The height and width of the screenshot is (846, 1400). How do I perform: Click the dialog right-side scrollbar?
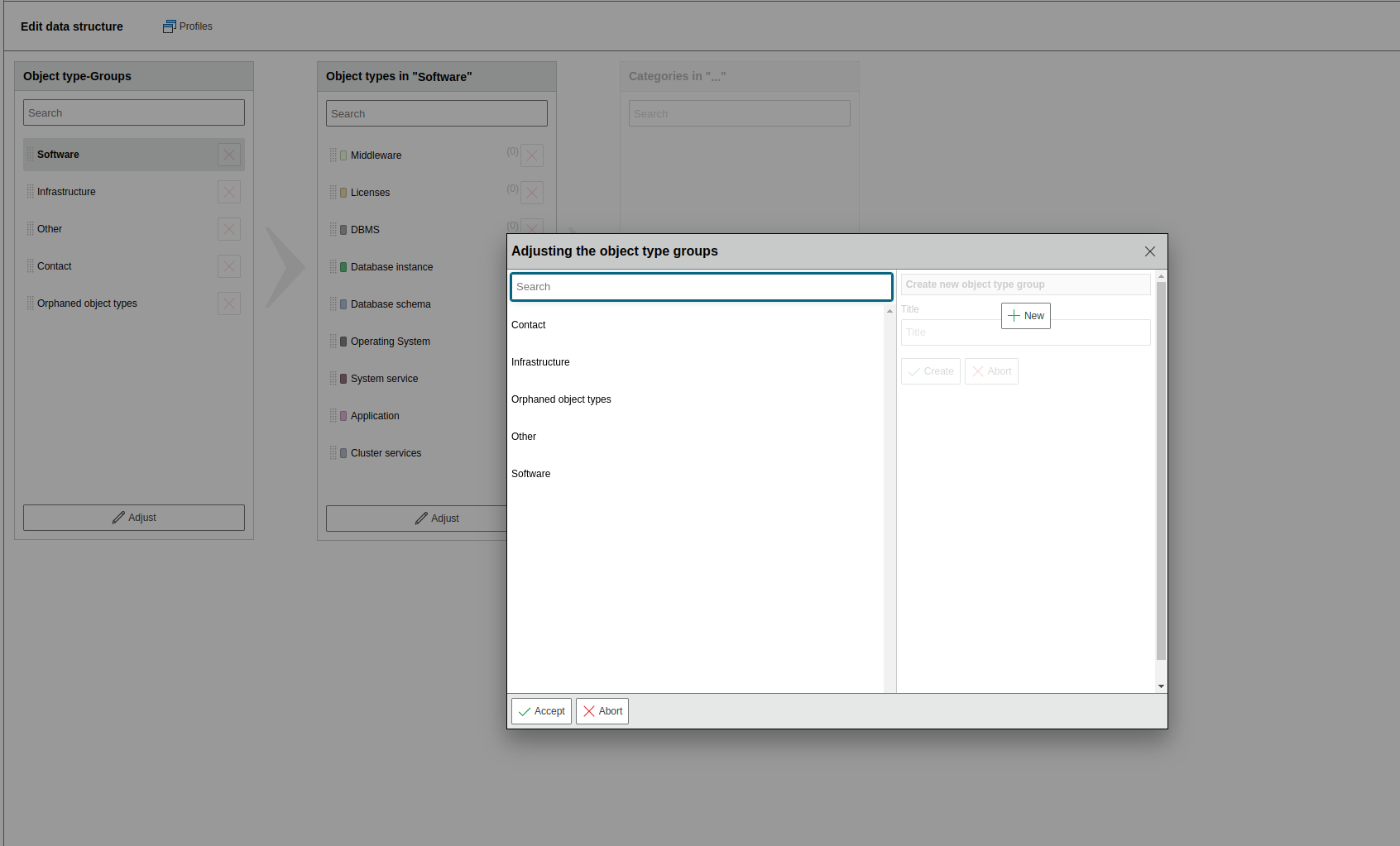click(1161, 471)
